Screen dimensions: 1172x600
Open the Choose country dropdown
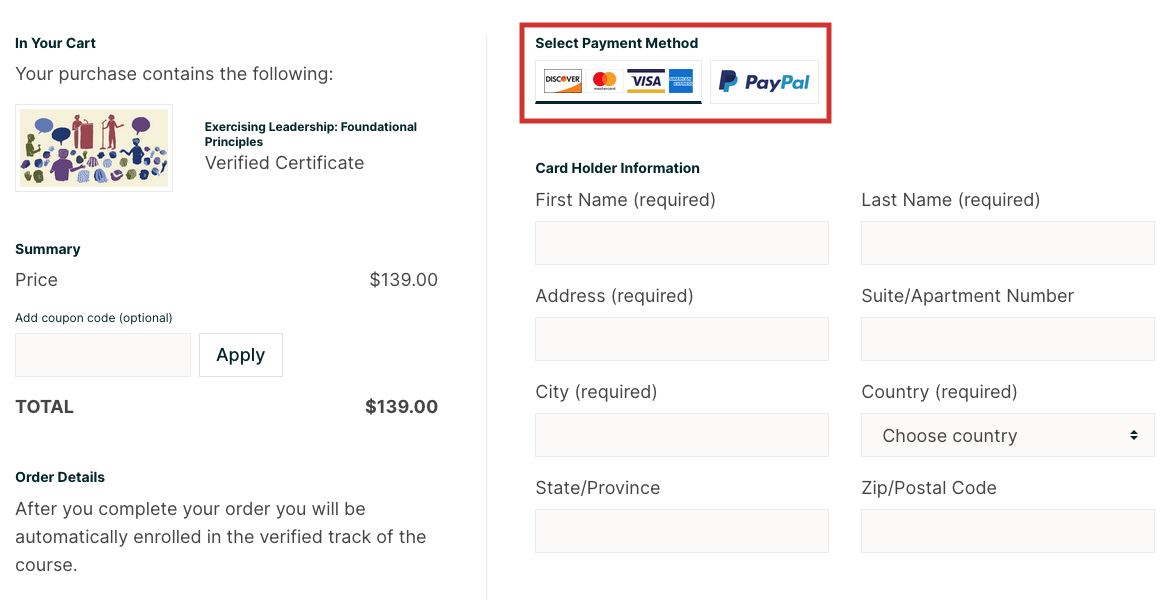point(1007,436)
